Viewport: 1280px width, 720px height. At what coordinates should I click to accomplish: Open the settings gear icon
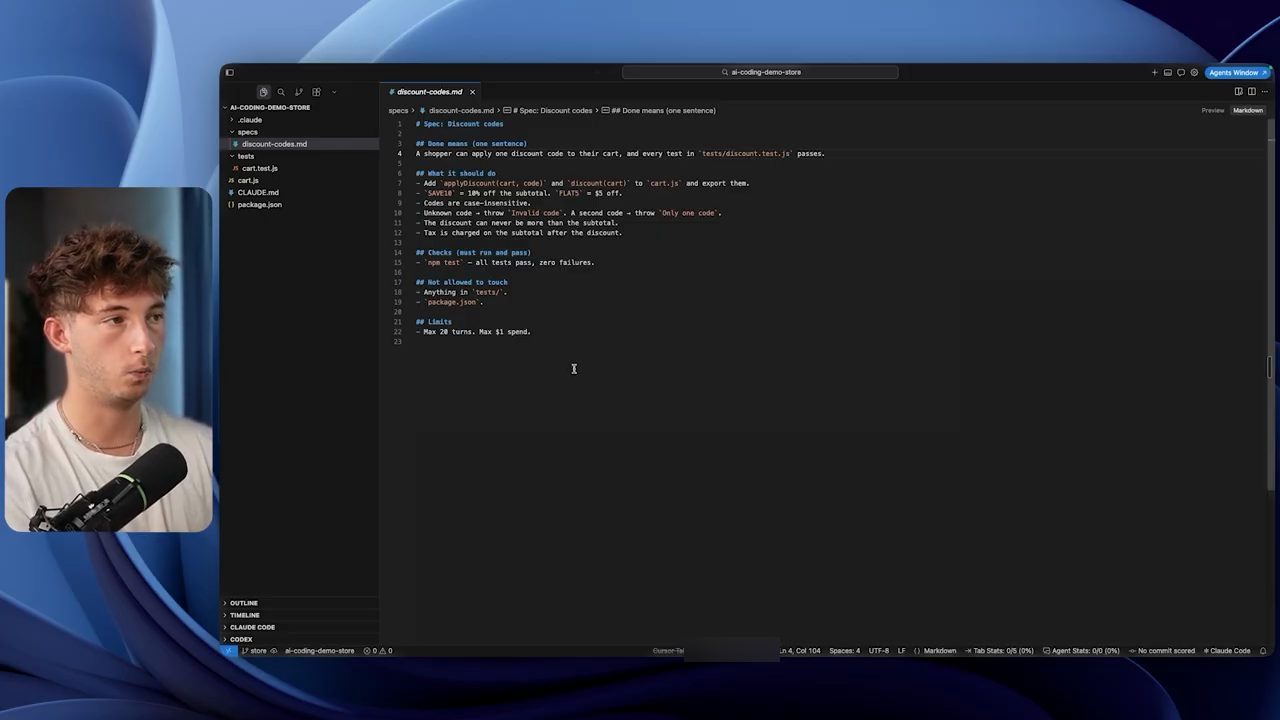[x=1194, y=72]
